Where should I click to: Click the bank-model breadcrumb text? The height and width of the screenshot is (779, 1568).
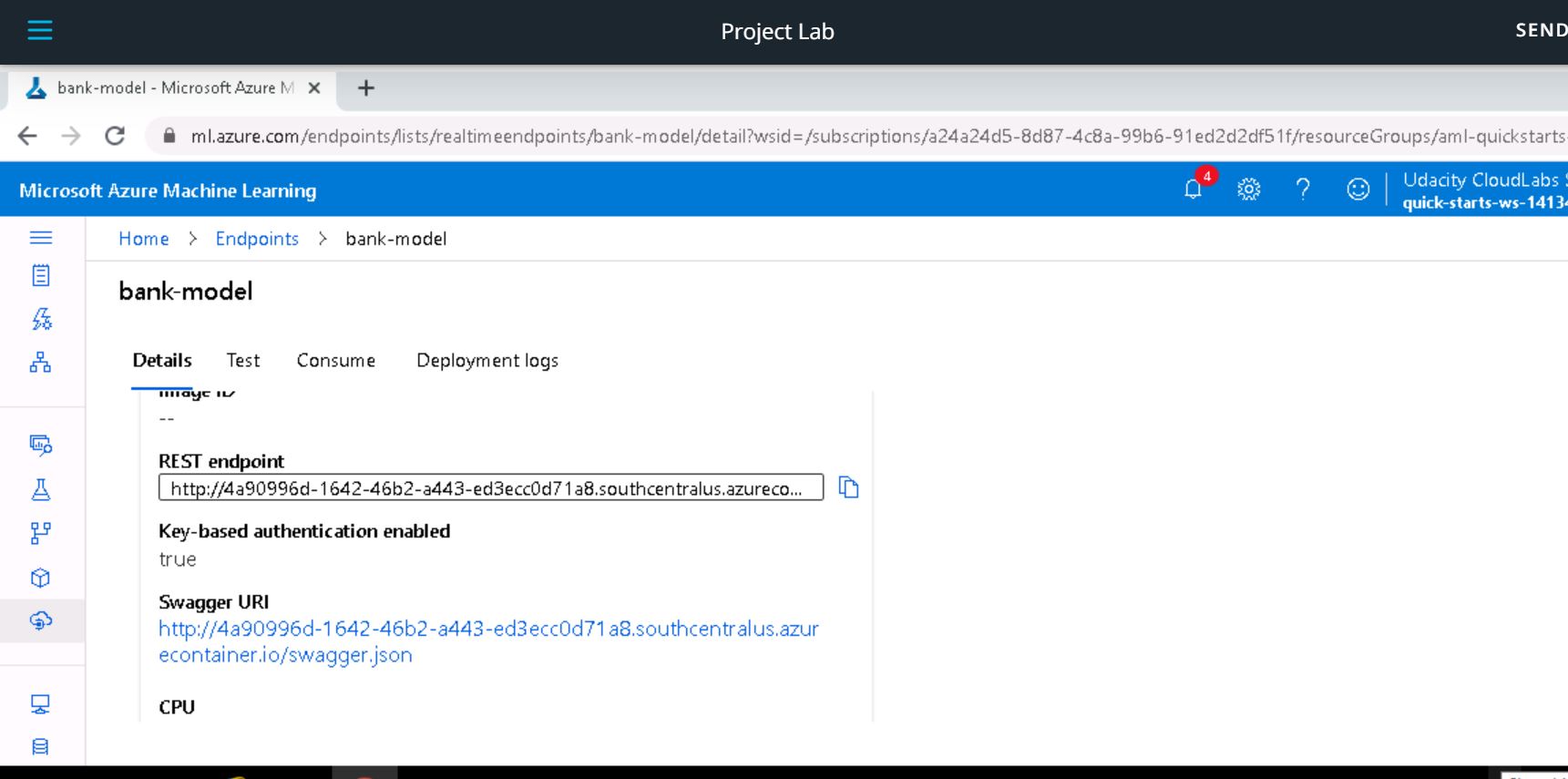(x=396, y=239)
